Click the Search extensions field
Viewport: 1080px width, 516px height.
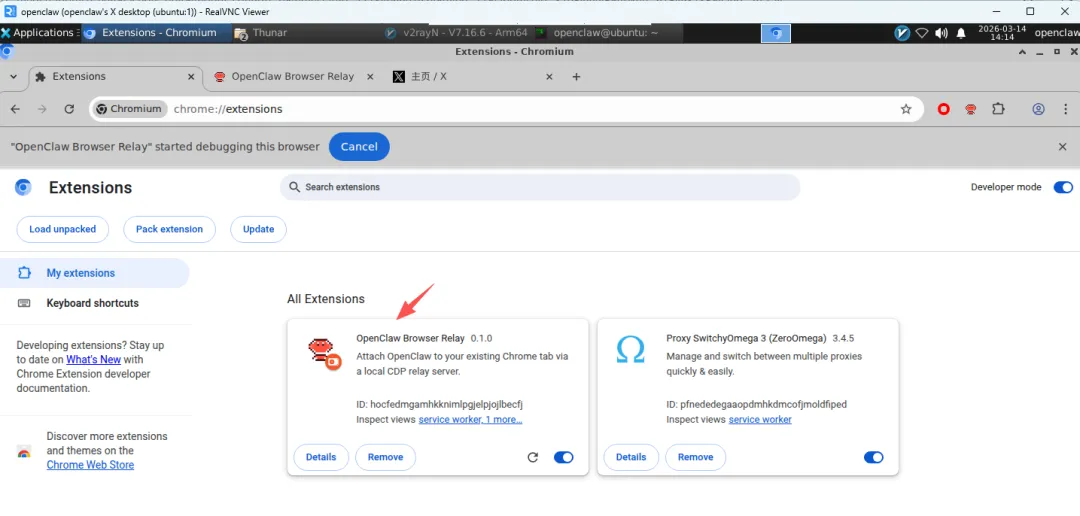[x=540, y=187]
